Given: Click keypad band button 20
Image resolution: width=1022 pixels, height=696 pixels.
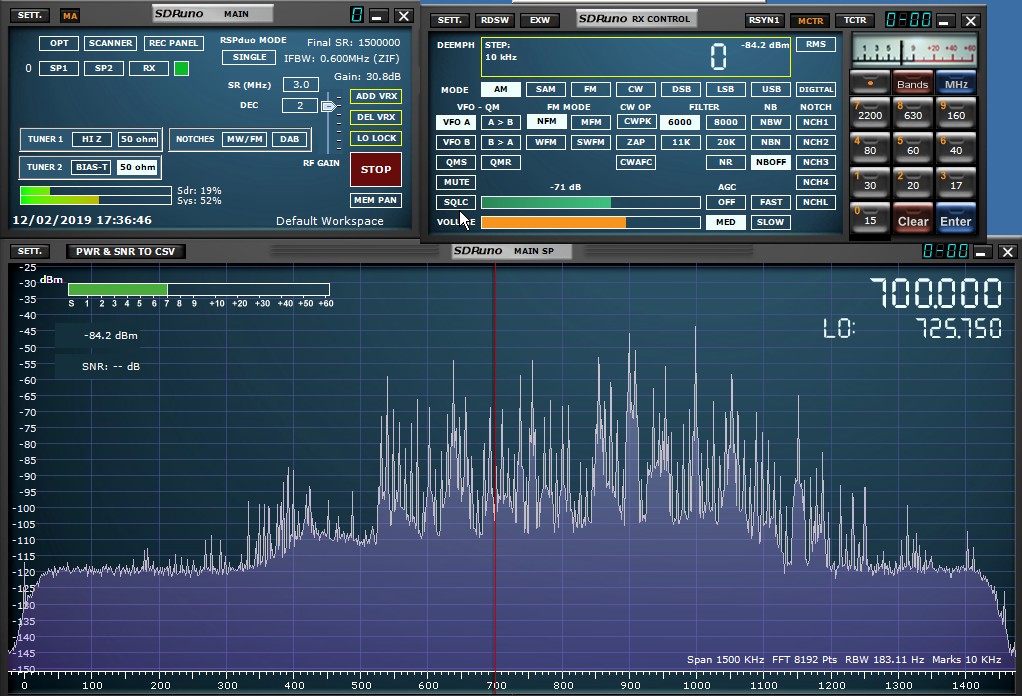Looking at the screenshot, I should (912, 182).
